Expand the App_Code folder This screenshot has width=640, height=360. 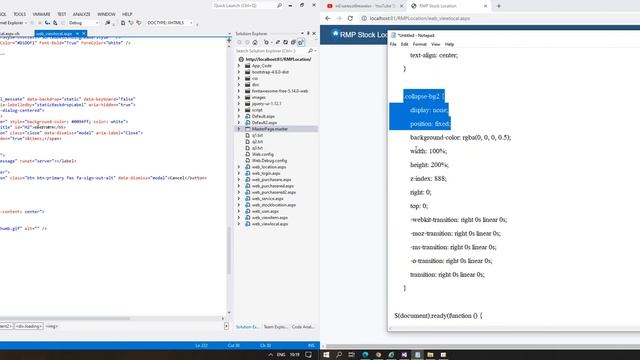point(239,66)
